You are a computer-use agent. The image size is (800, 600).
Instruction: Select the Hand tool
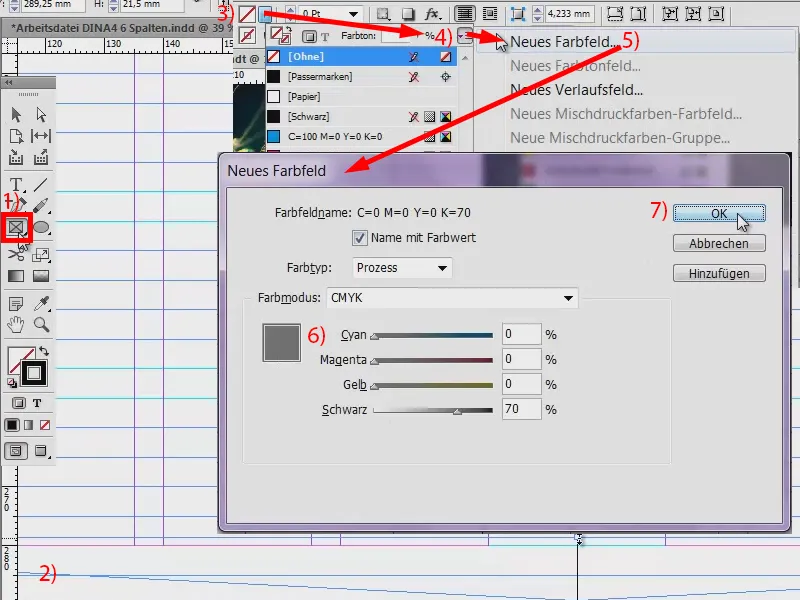click(x=16, y=324)
